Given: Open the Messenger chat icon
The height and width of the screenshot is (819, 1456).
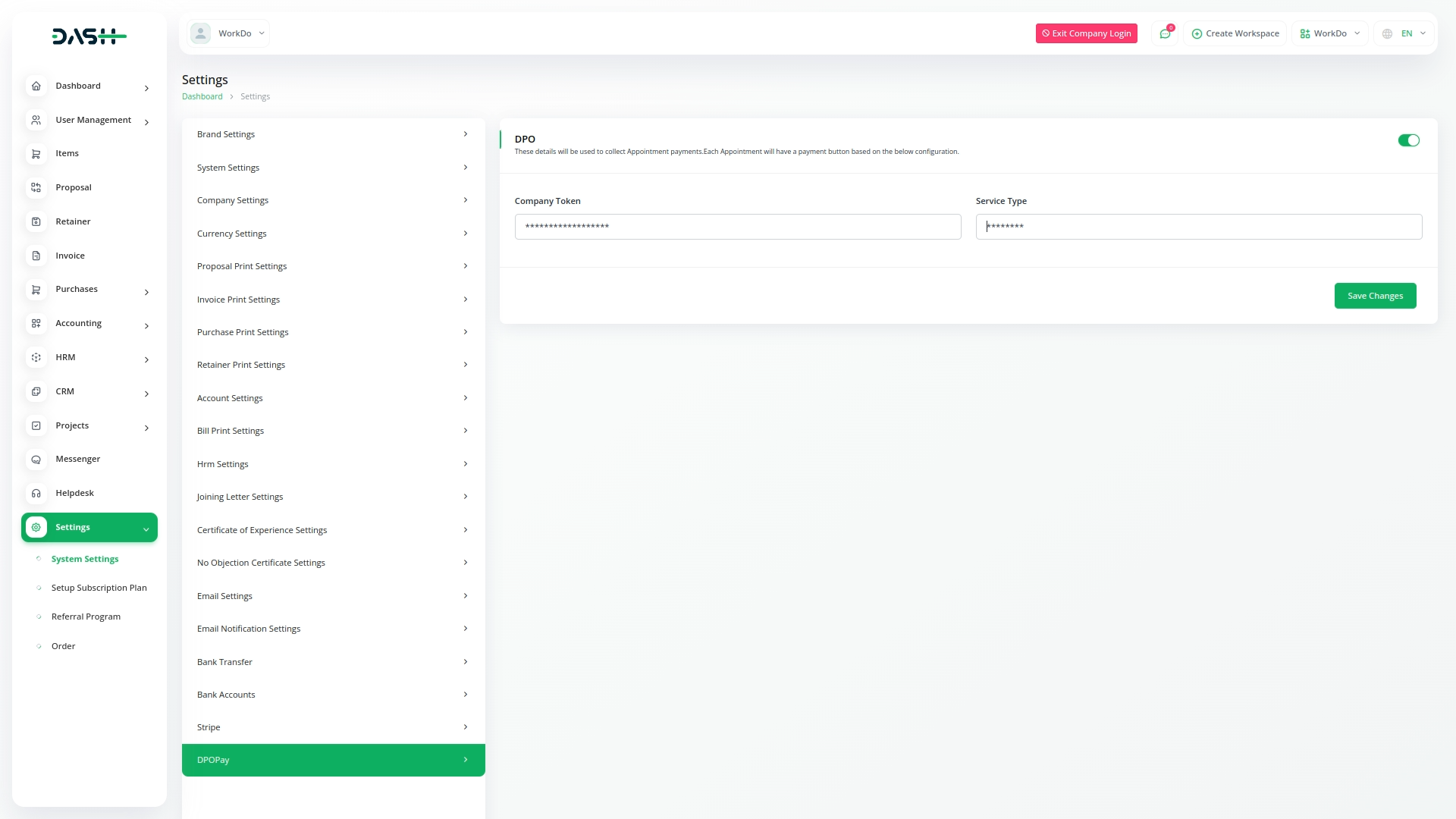Looking at the screenshot, I should pos(36,460).
